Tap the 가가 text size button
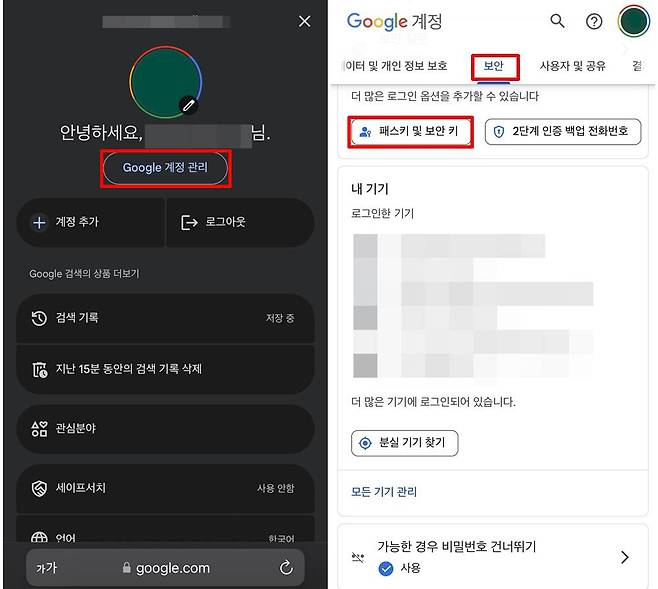The height and width of the screenshot is (589, 658). click(46, 568)
